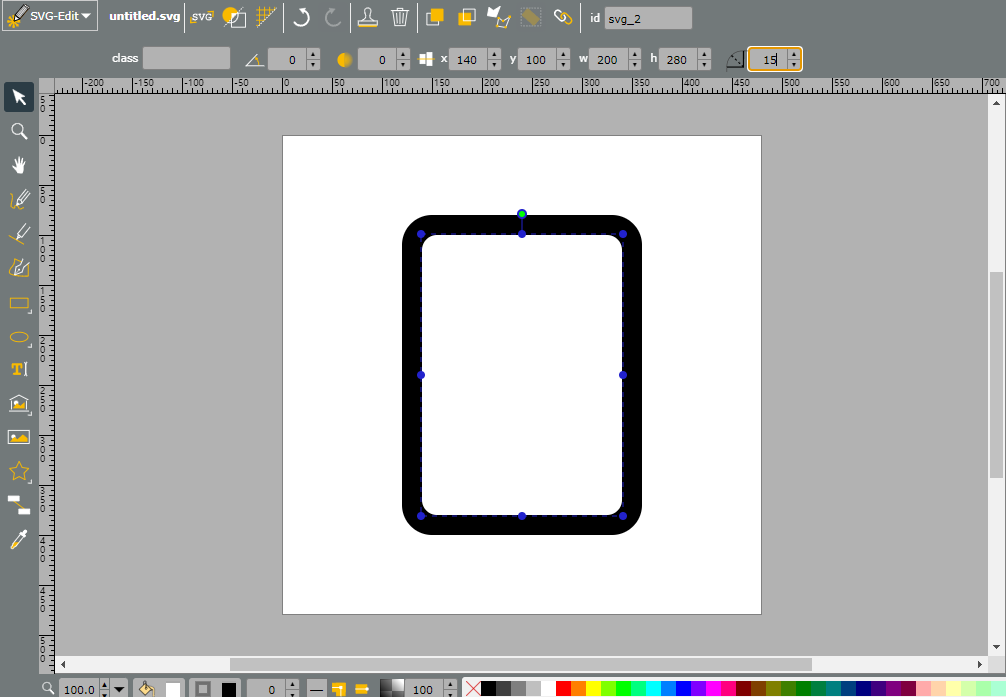Toggle the grid display
This screenshot has width=1006, height=697.
pyautogui.click(x=266, y=17)
